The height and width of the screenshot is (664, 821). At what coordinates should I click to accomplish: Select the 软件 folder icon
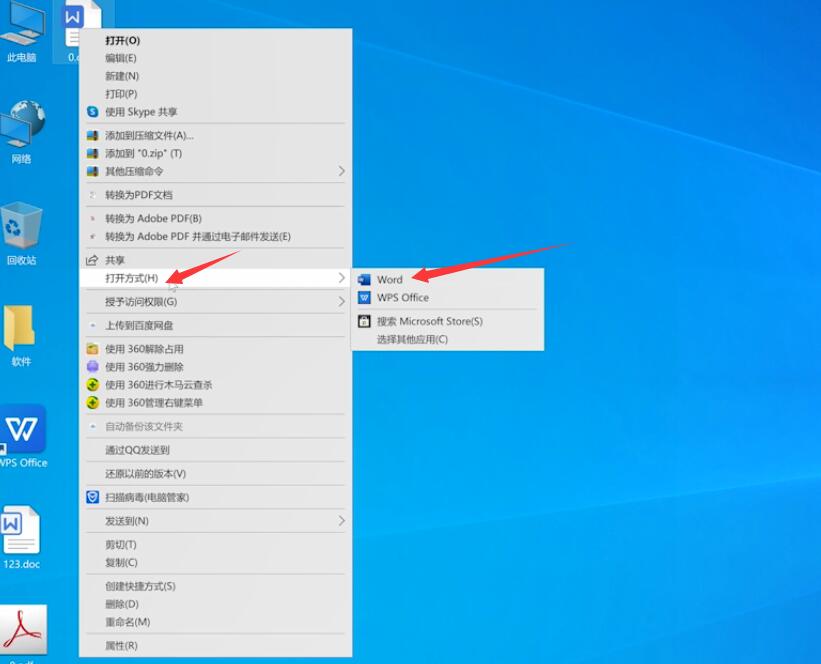pos(20,335)
